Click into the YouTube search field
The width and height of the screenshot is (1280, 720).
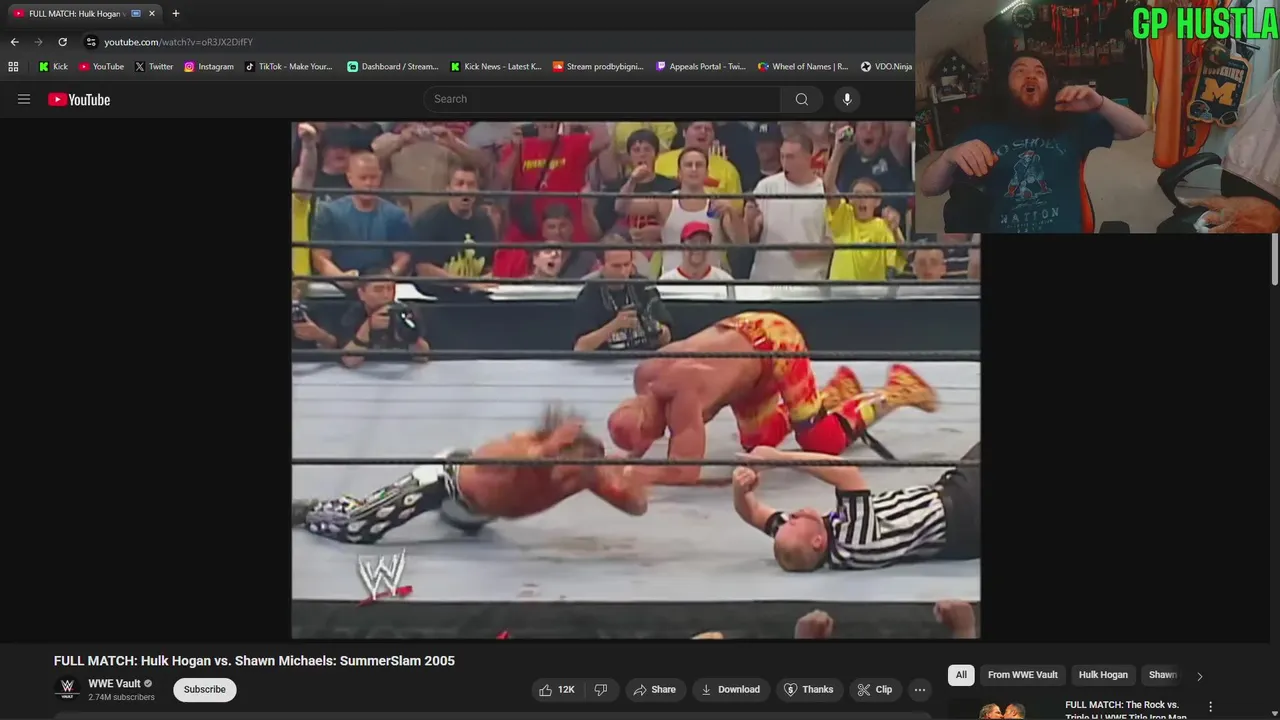tap(602, 99)
